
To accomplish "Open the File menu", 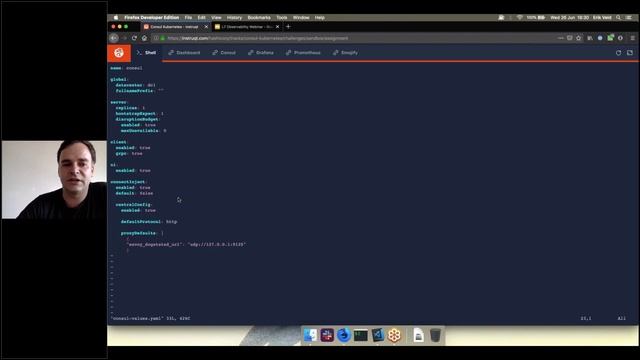I will [x=188, y=18].
